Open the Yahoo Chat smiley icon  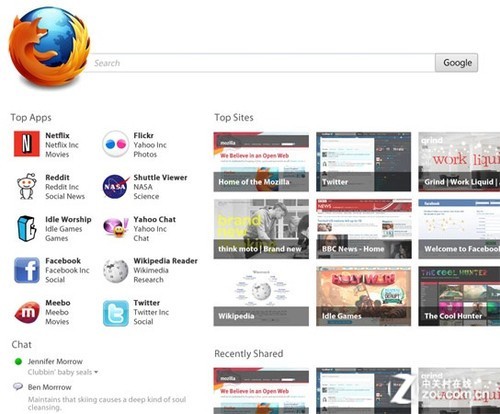116,227
